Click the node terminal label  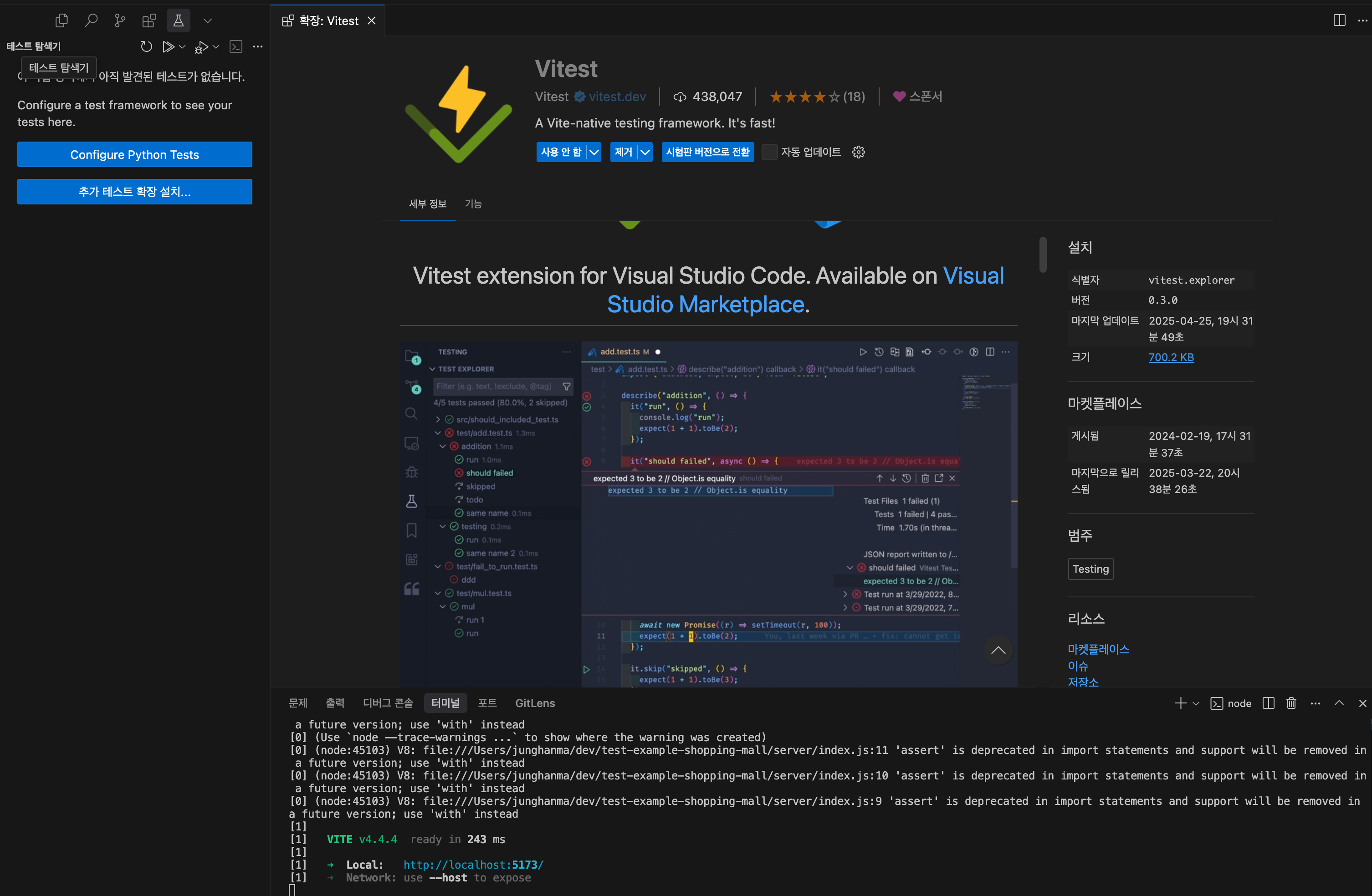tap(1231, 703)
